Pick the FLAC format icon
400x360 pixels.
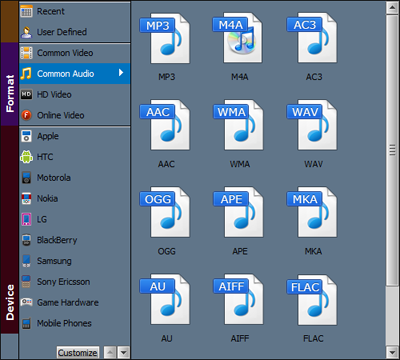312,300
